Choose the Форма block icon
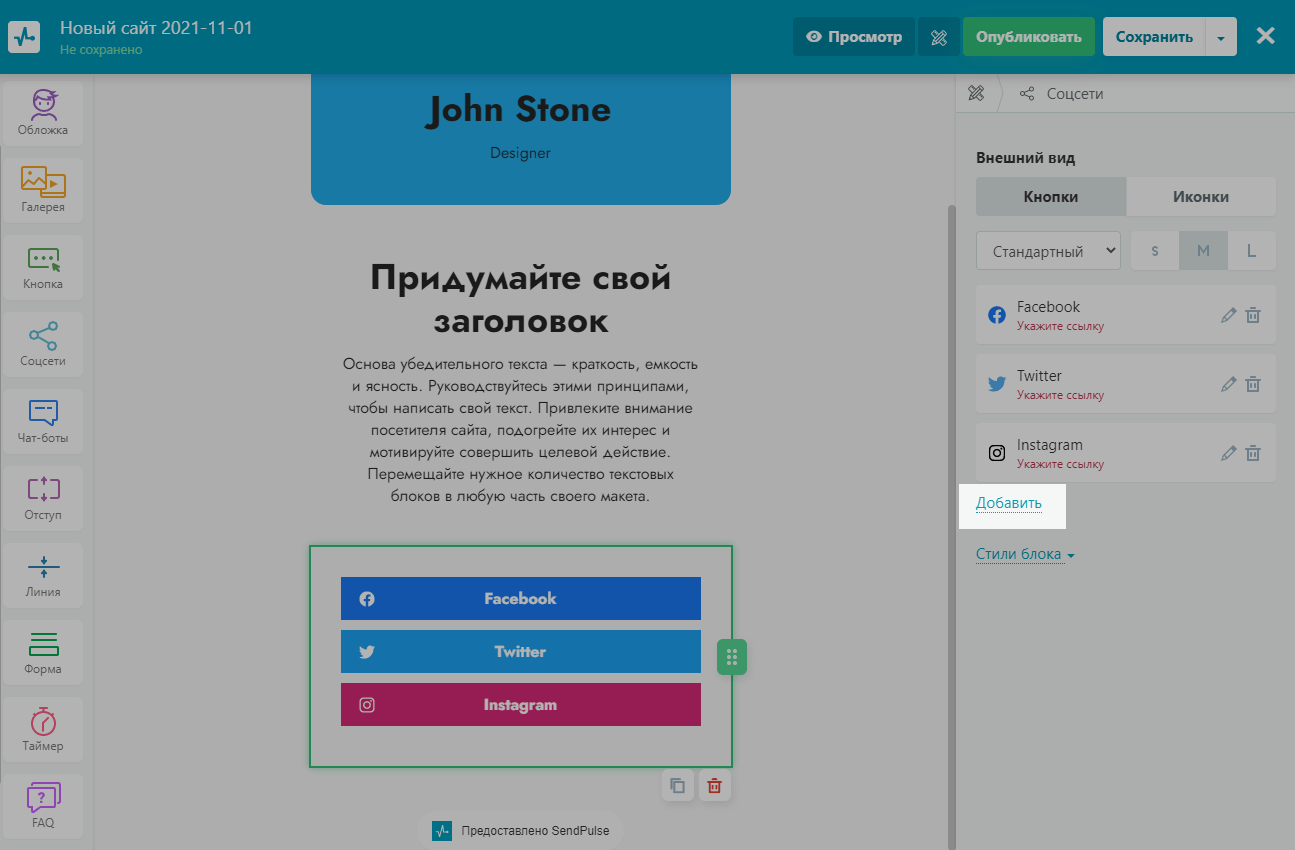 tap(43, 653)
